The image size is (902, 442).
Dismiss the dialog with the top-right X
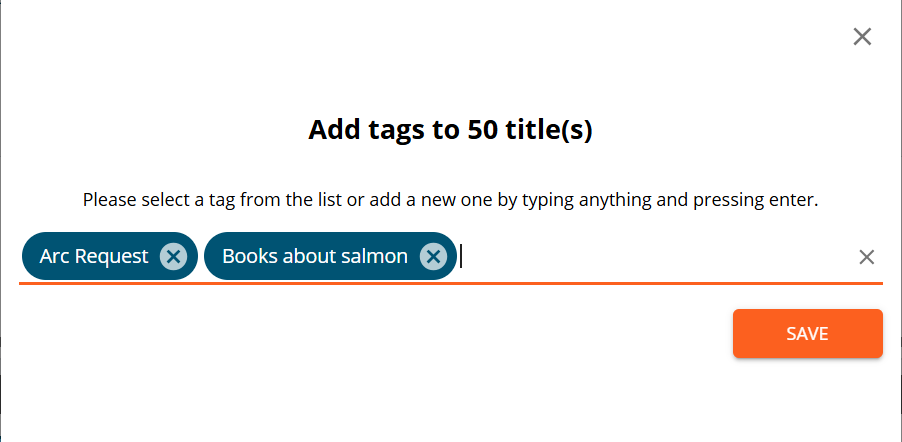(x=862, y=37)
